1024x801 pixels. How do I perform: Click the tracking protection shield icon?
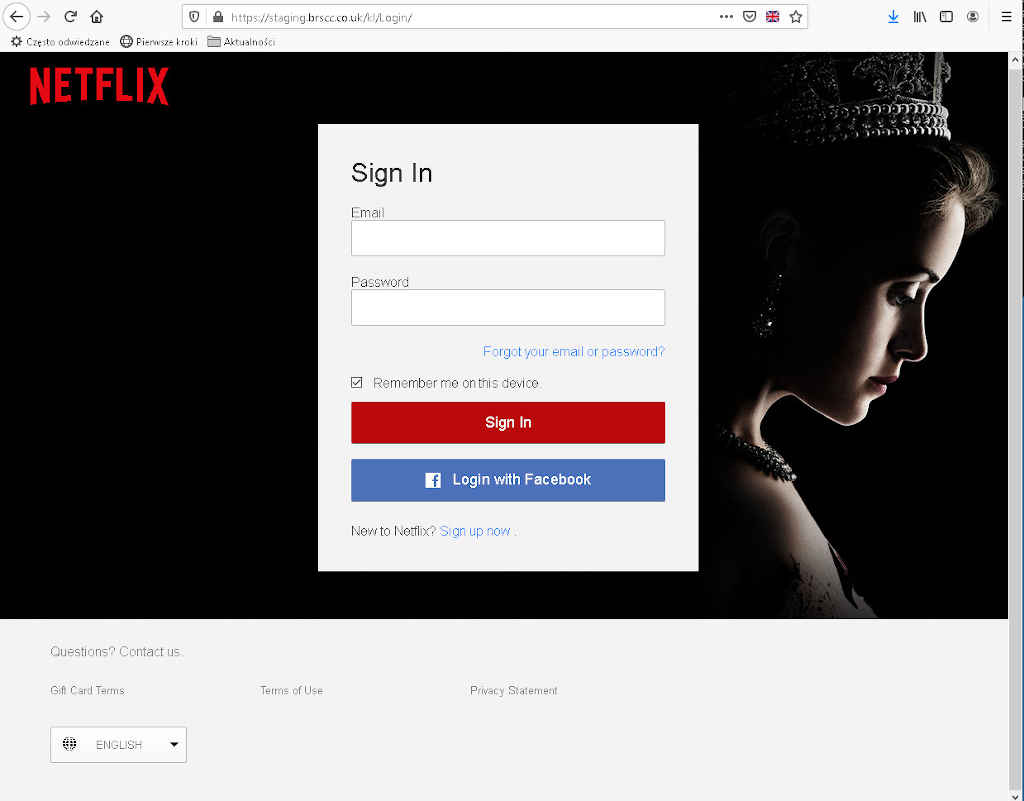point(195,17)
